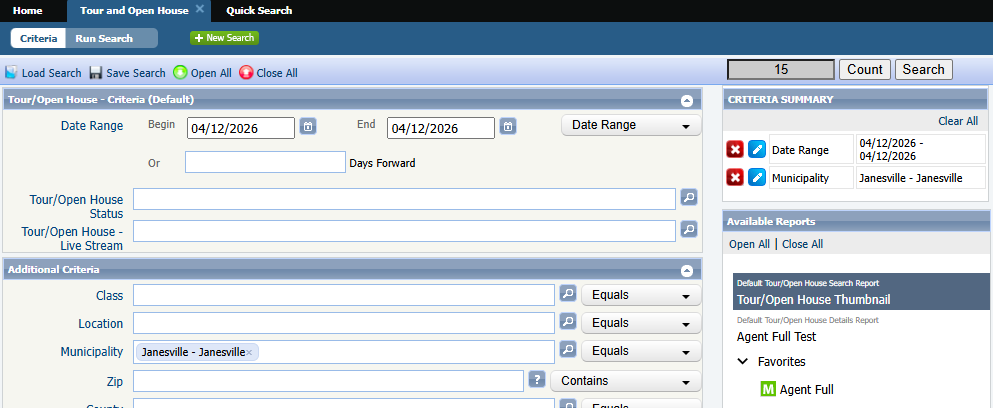Image resolution: width=993 pixels, height=408 pixels.
Task: Click the Save Search disk icon
Action: [96, 73]
